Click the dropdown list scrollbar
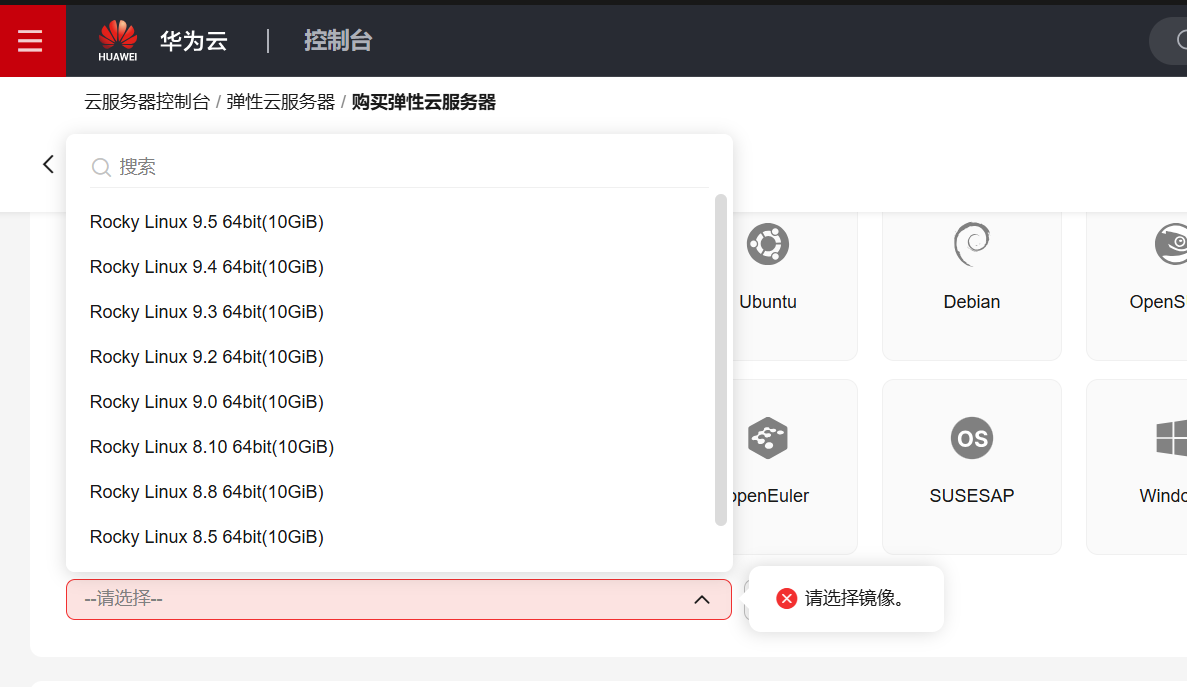 point(721,360)
